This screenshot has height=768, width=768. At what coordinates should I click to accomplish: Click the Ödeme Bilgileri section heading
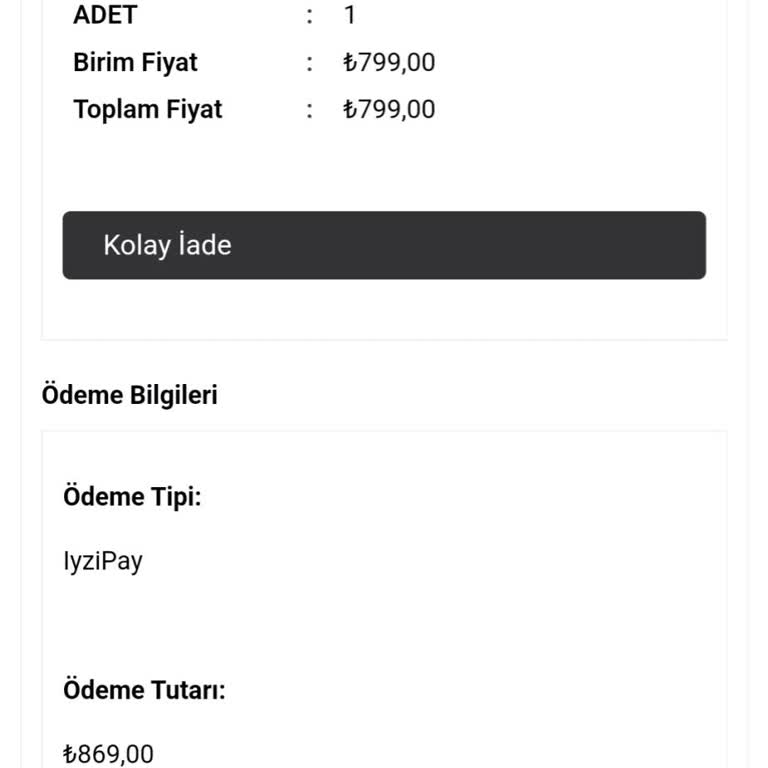pyautogui.click(x=129, y=395)
